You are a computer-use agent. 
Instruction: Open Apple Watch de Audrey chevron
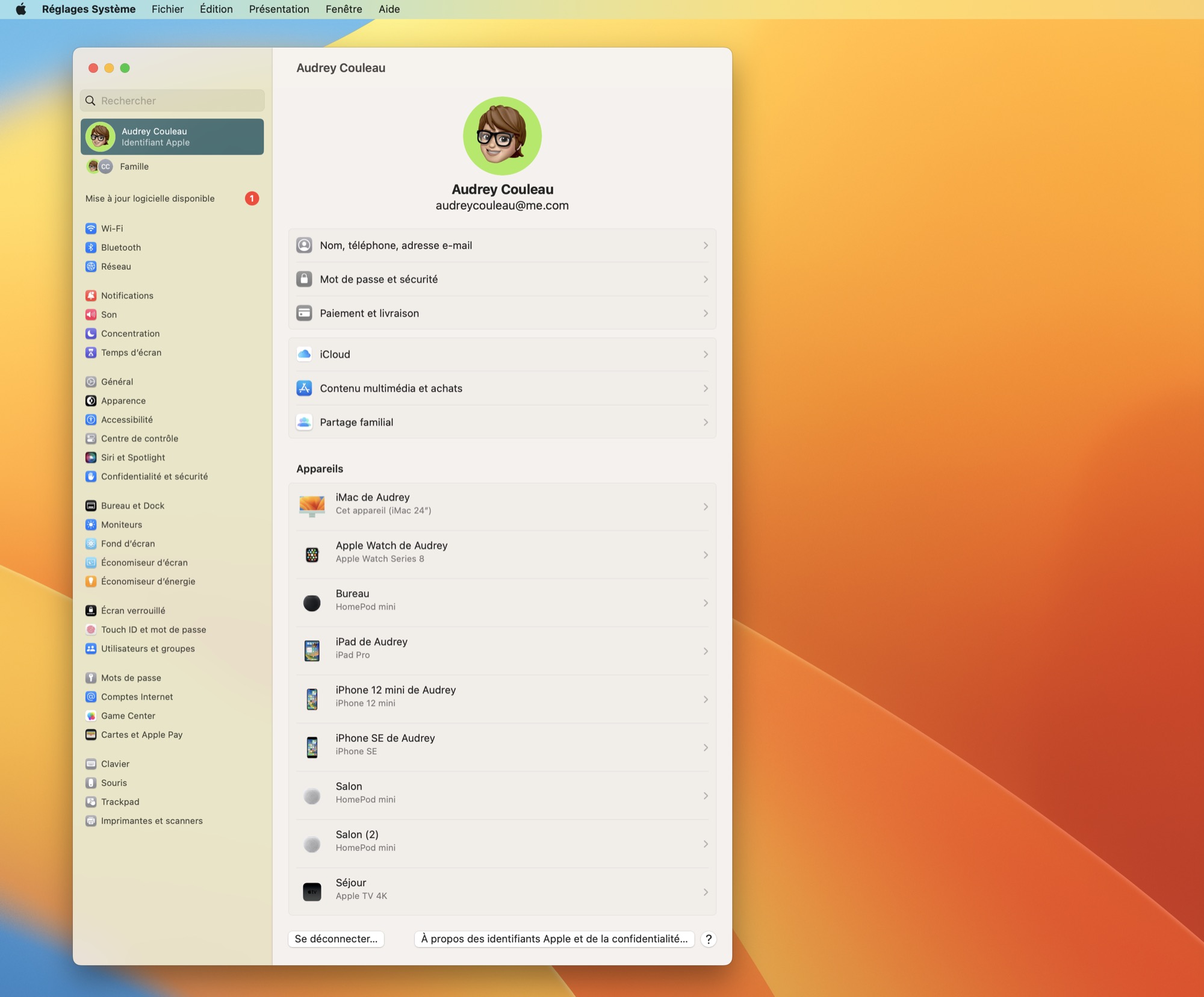coord(706,555)
